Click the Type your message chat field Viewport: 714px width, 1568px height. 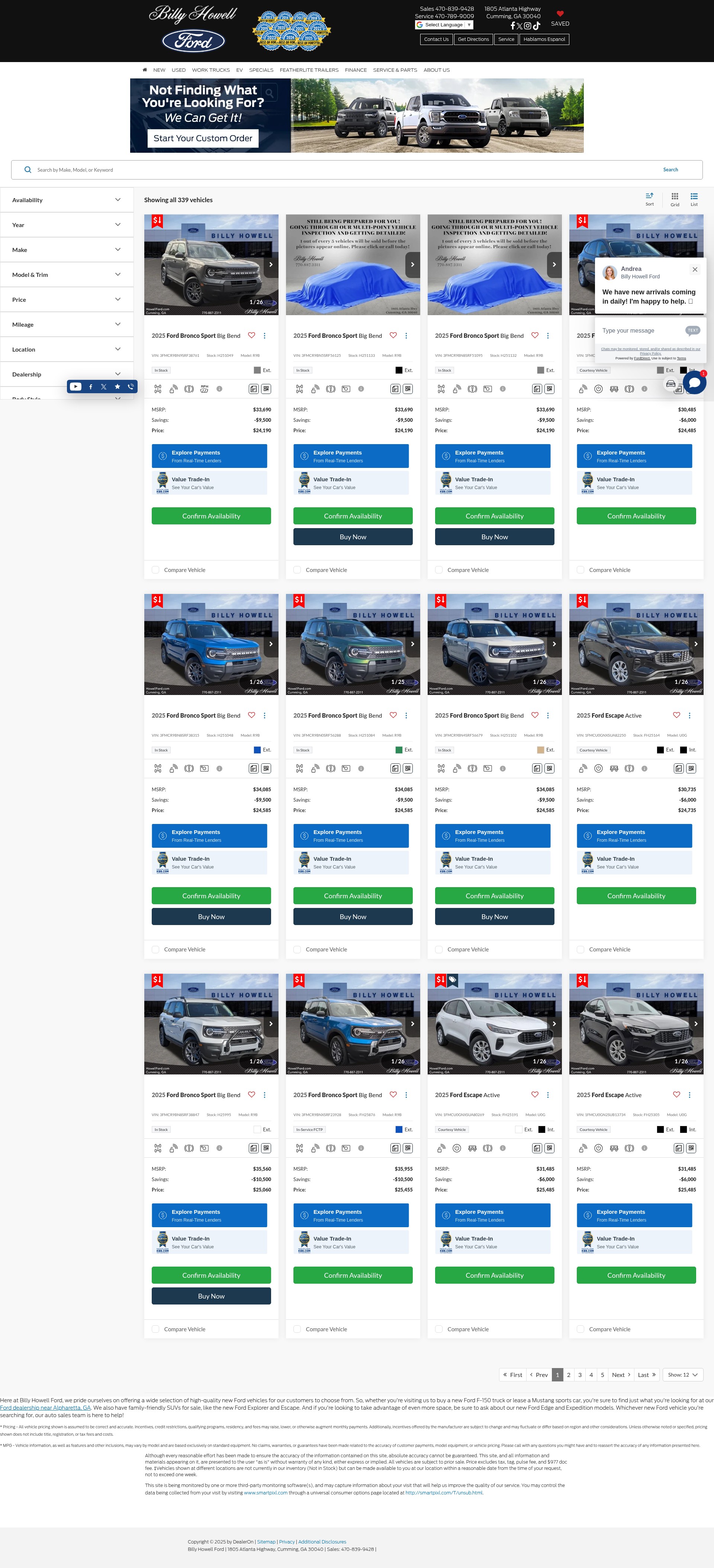pos(641,330)
